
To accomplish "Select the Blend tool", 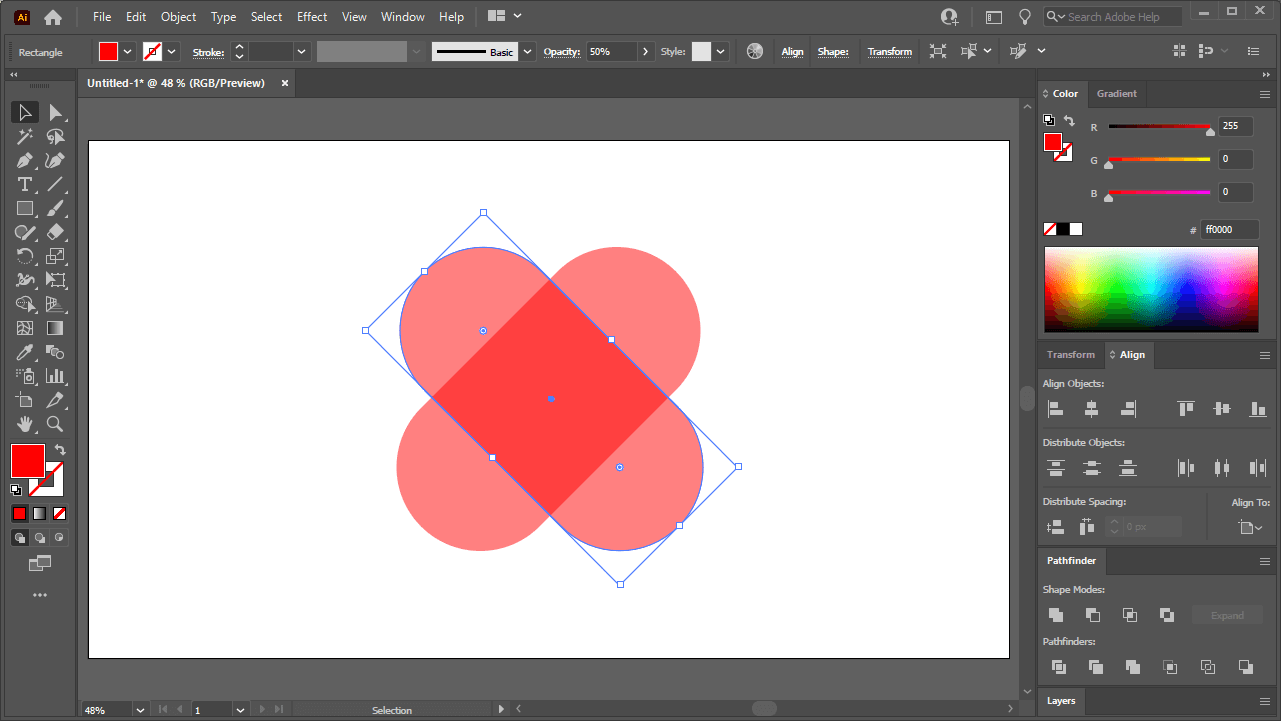I will tap(55, 352).
